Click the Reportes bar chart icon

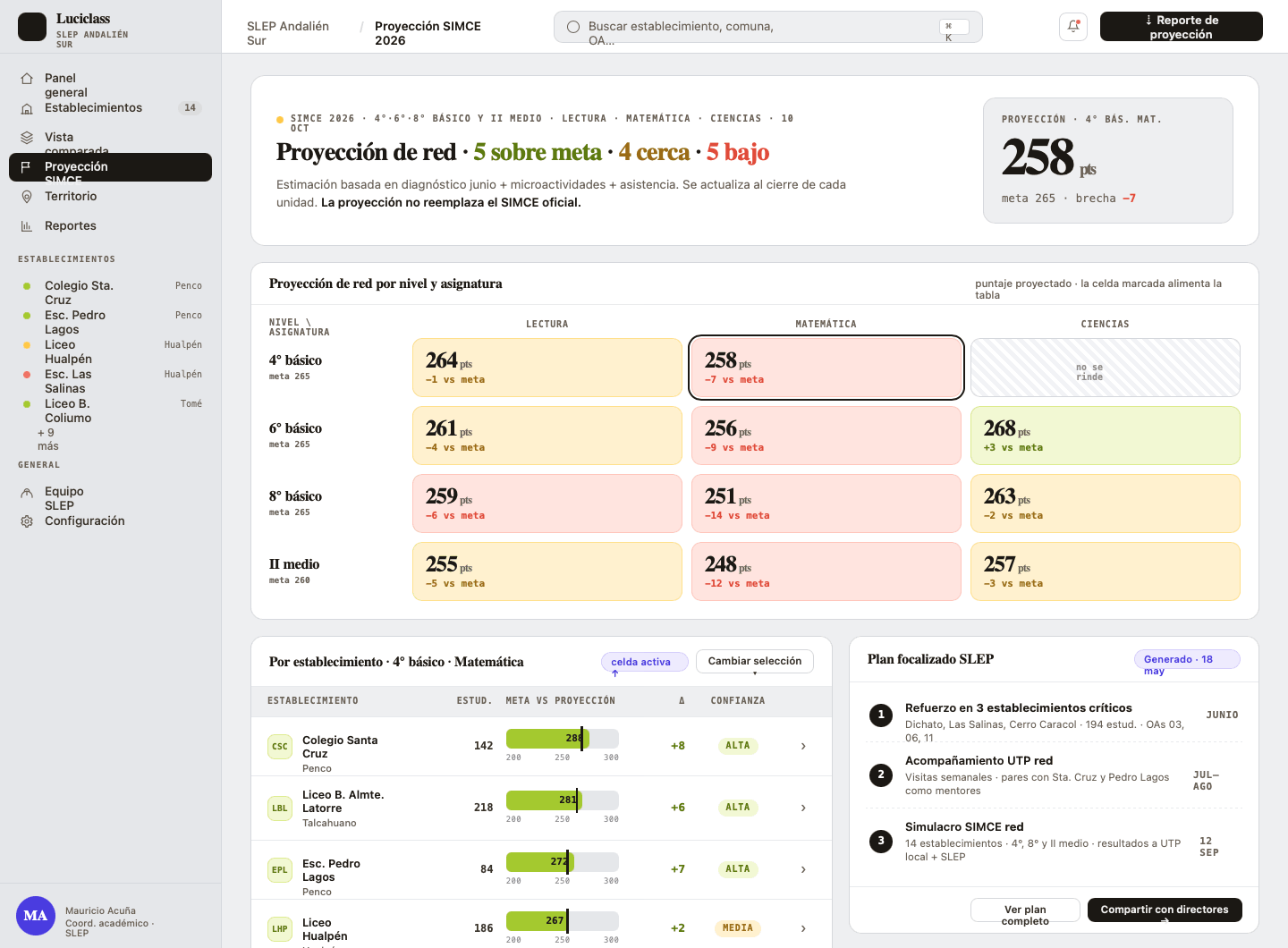coord(27,226)
